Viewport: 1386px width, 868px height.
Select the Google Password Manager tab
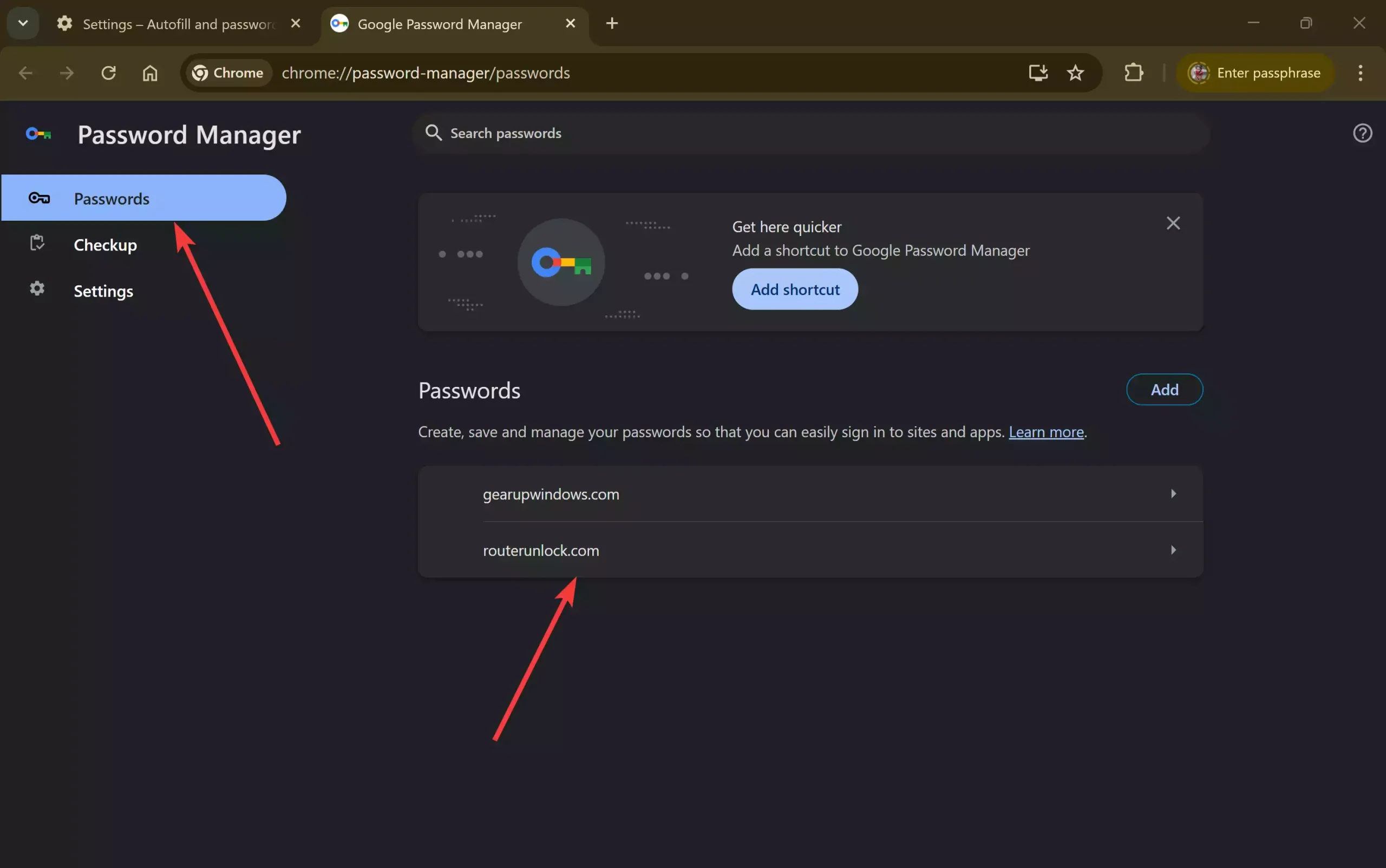pos(440,23)
